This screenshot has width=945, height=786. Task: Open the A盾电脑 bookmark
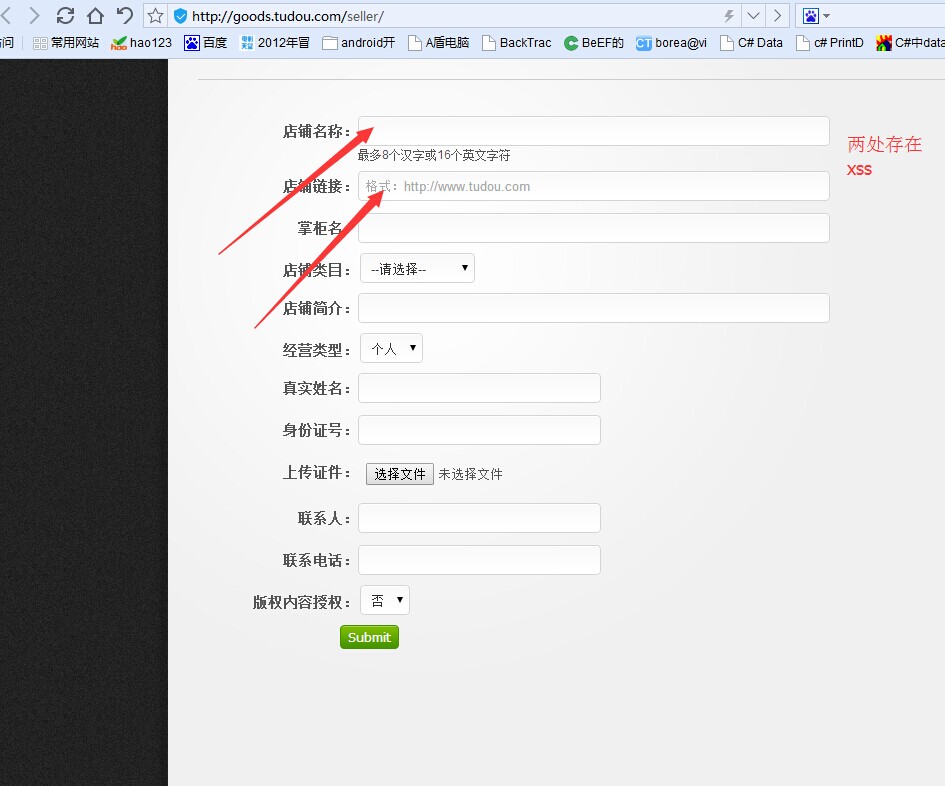point(439,43)
